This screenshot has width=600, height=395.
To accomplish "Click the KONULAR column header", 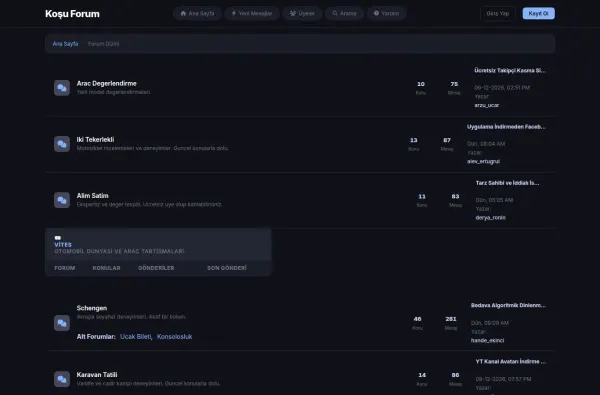I will [106, 268].
